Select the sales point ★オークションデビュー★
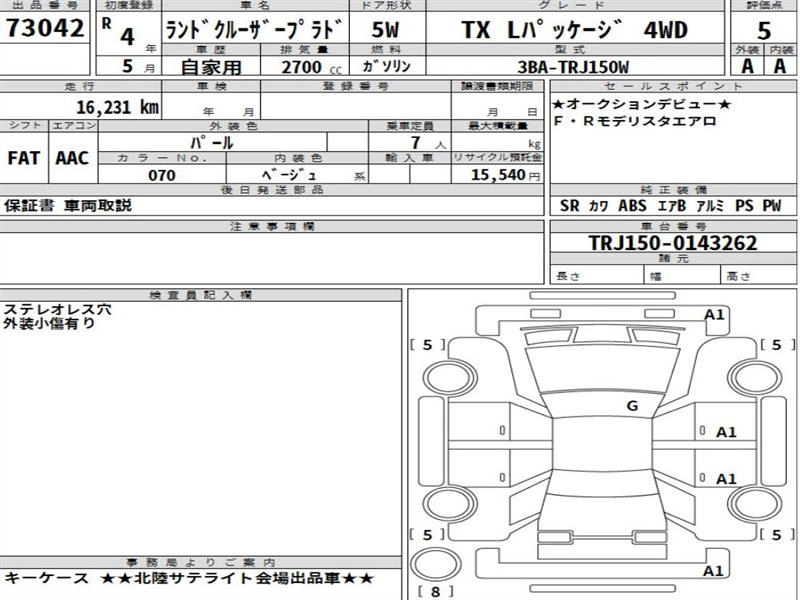Image resolution: width=800 pixels, height=600 pixels. [x=641, y=105]
